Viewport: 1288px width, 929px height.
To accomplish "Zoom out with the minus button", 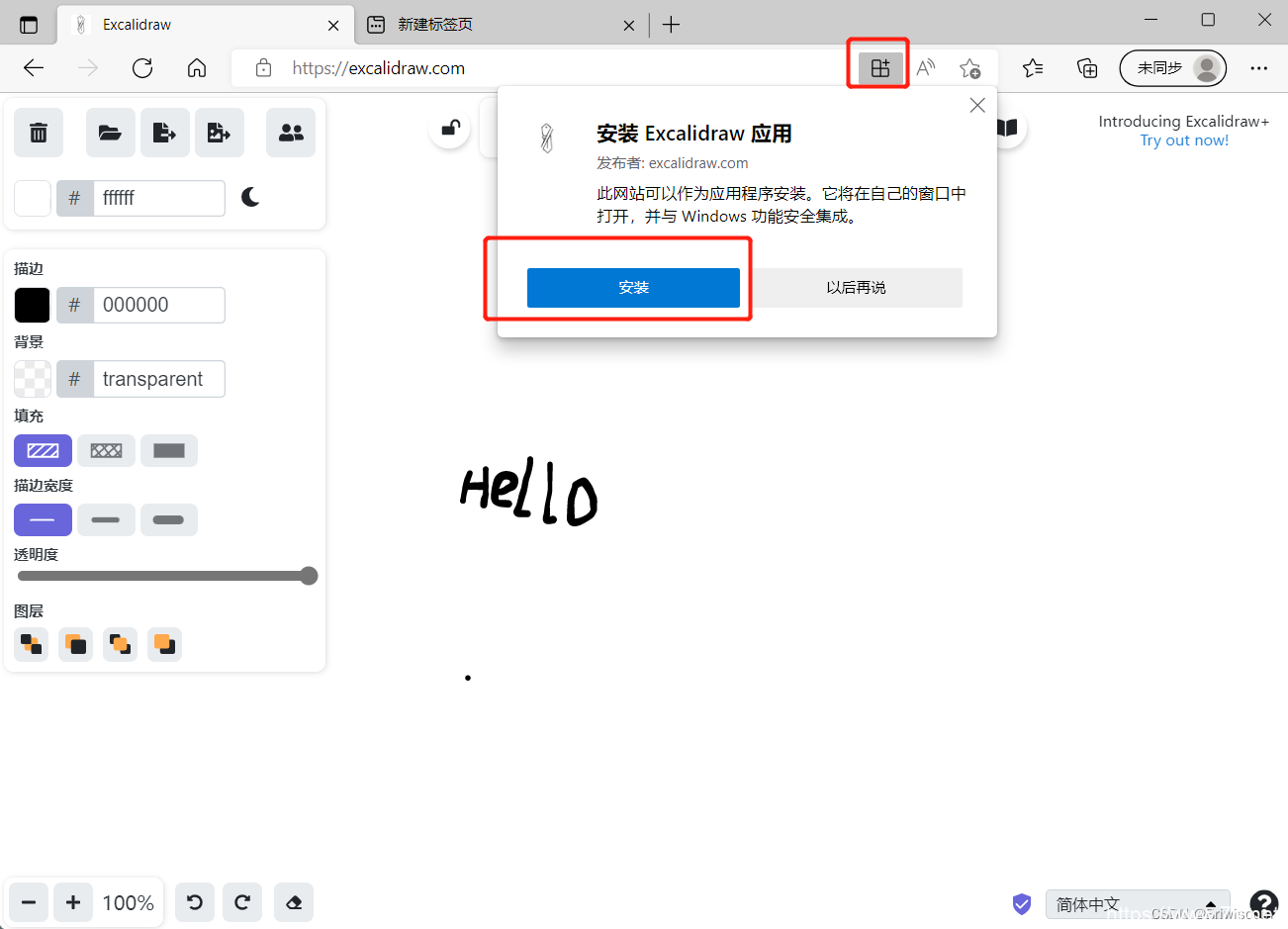I will [29, 902].
